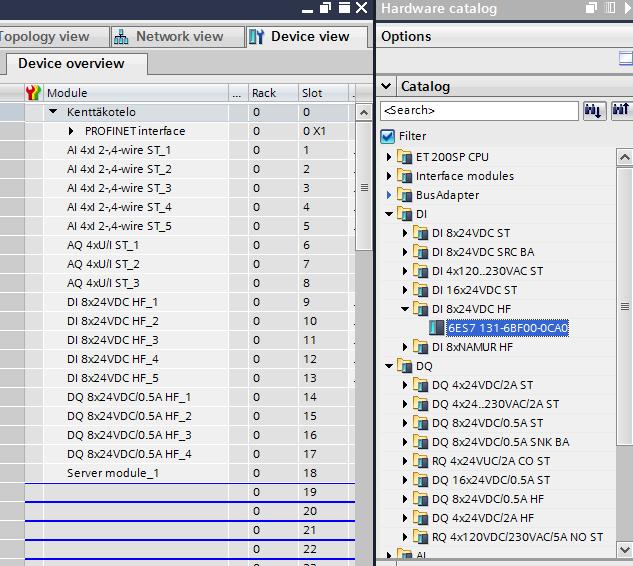The width and height of the screenshot is (633, 566).
Task: Click the DQ folder icon in catalog
Action: point(405,366)
